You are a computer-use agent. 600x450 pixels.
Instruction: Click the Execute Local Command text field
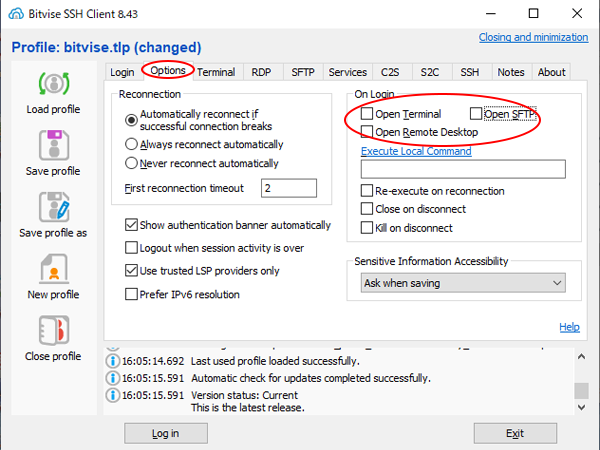tap(463, 169)
